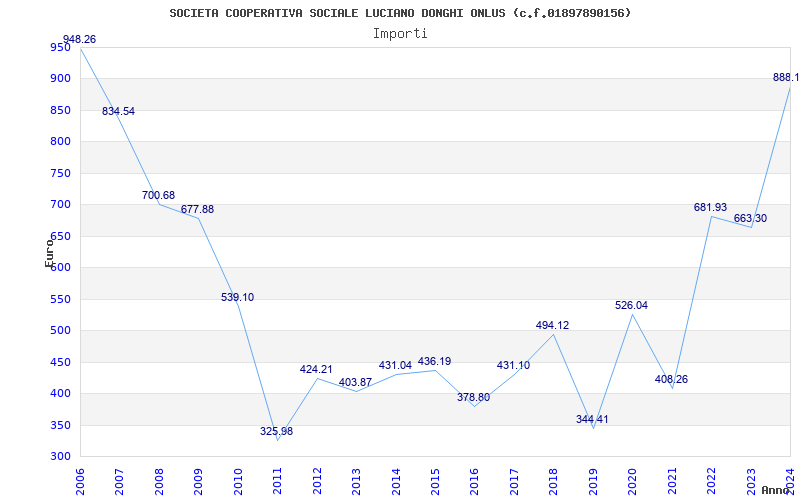Select the 2016 x-axis year tick
This screenshot has width=800, height=500.
click(x=474, y=480)
